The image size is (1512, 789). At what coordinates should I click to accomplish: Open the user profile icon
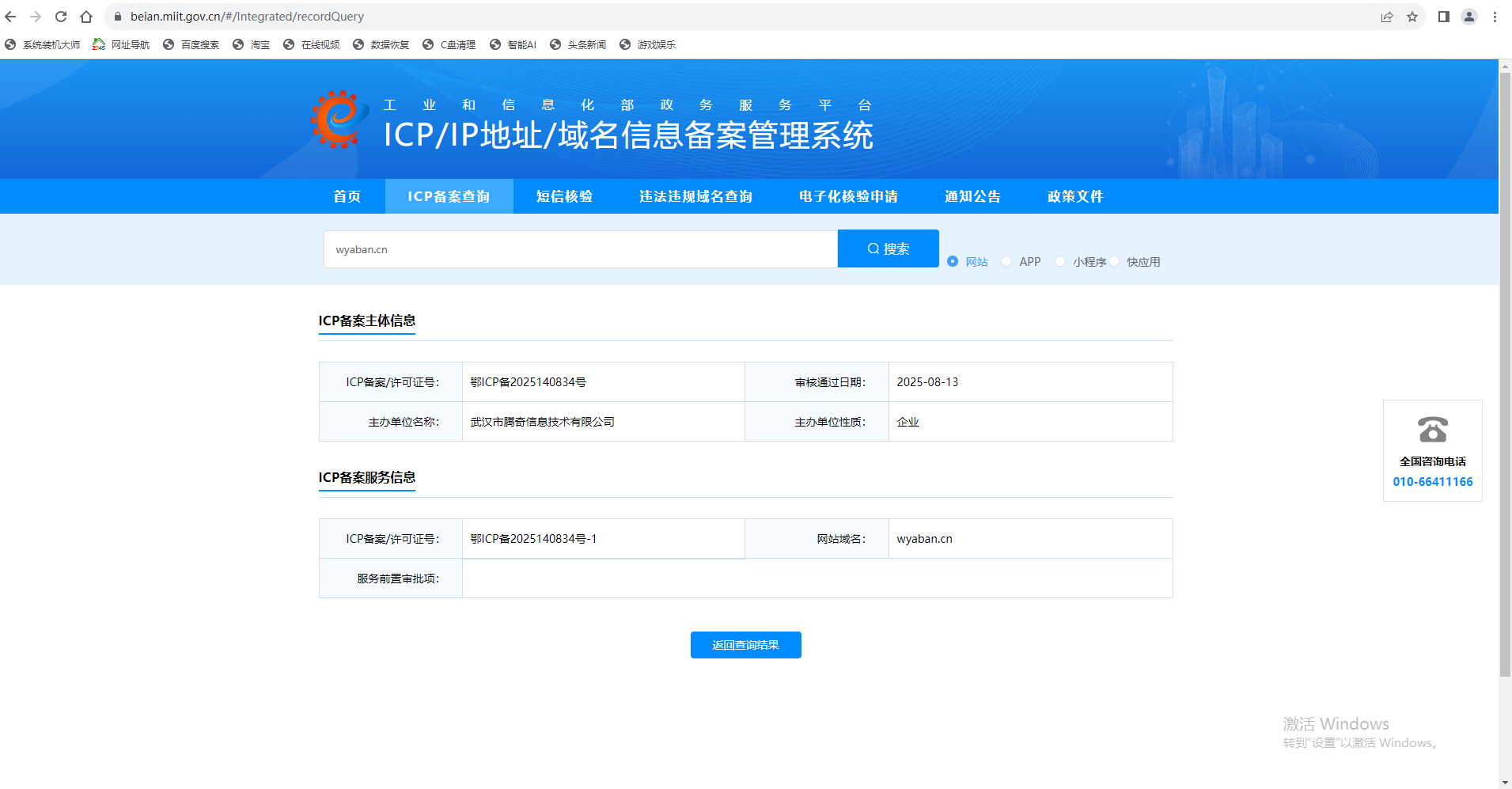coord(1469,17)
